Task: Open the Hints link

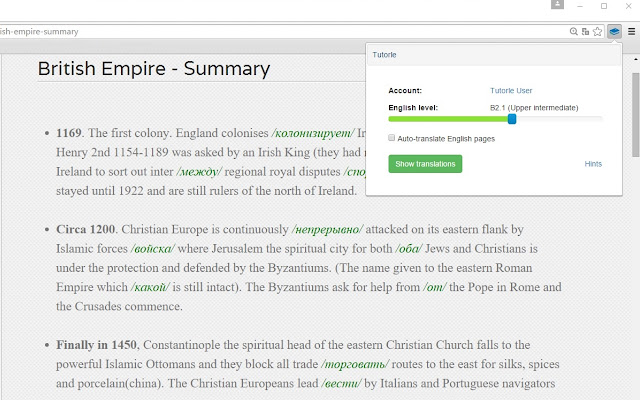Action: tap(593, 164)
